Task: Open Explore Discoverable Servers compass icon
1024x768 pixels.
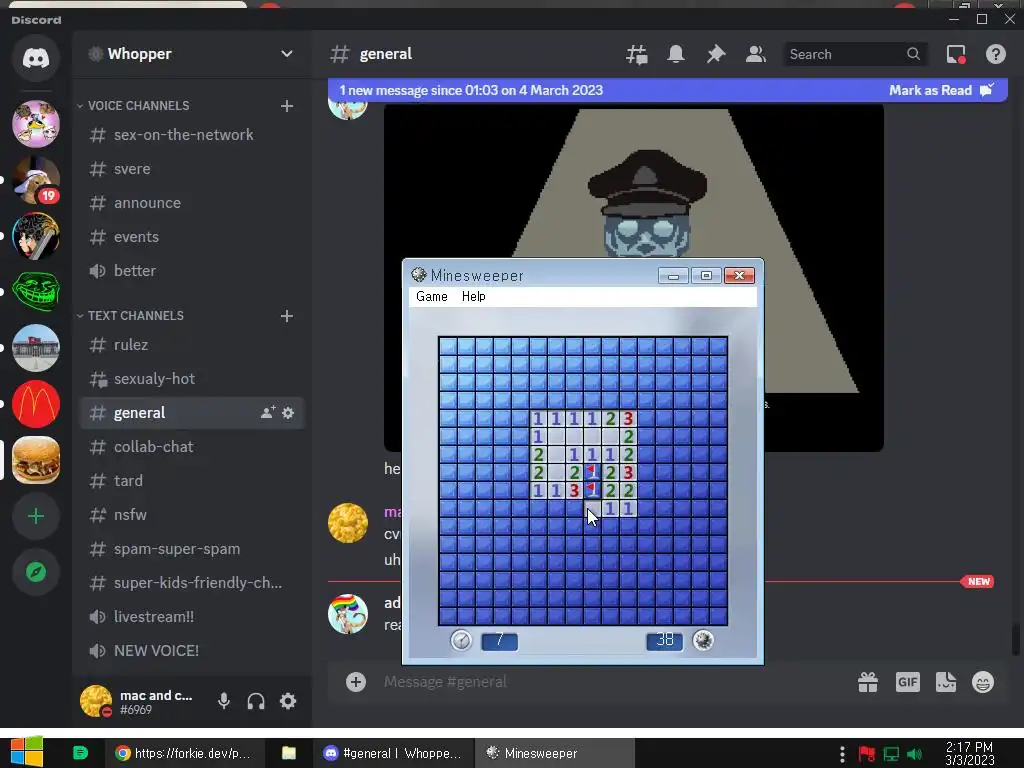Action: (x=36, y=572)
